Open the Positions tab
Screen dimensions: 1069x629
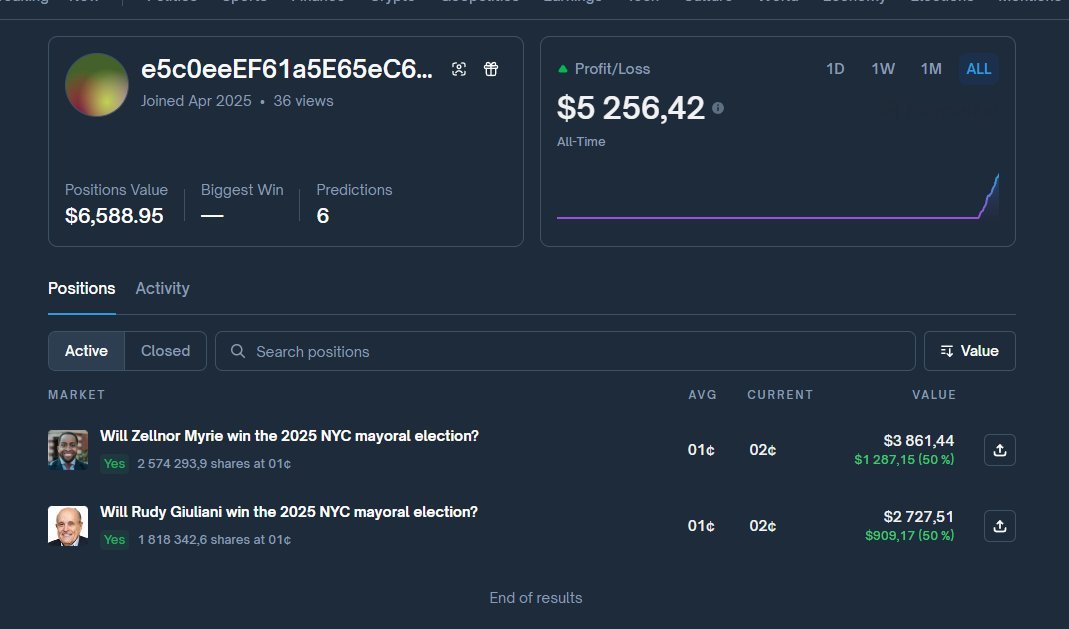[81, 288]
